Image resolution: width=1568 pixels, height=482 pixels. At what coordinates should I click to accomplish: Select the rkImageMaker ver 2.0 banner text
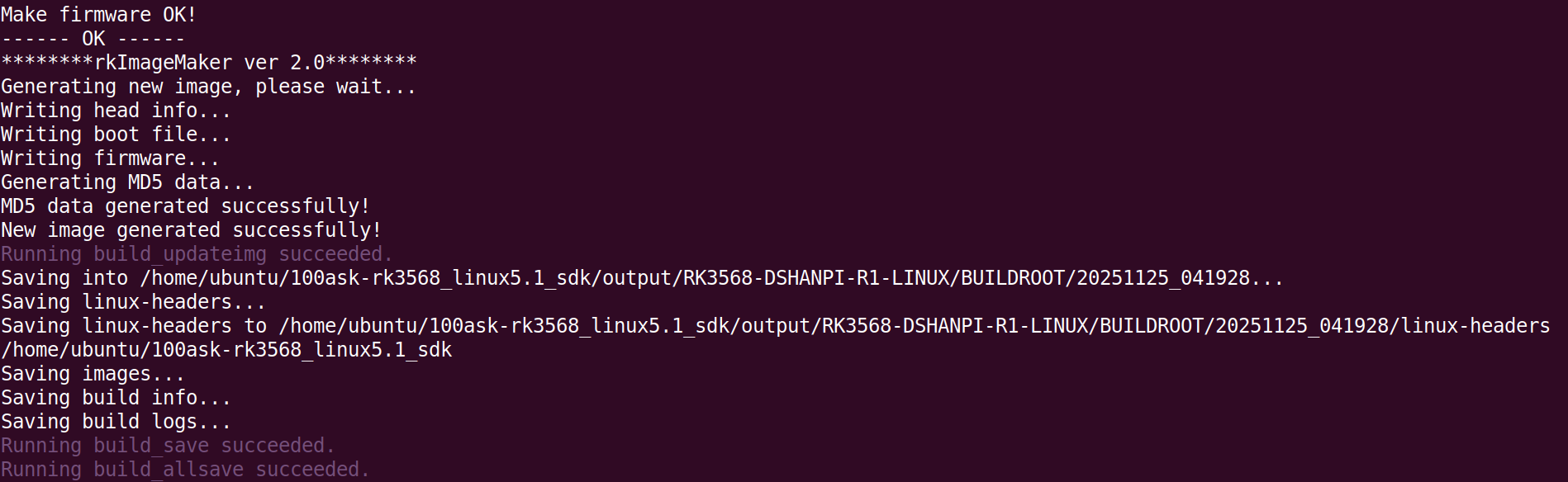tap(209, 63)
